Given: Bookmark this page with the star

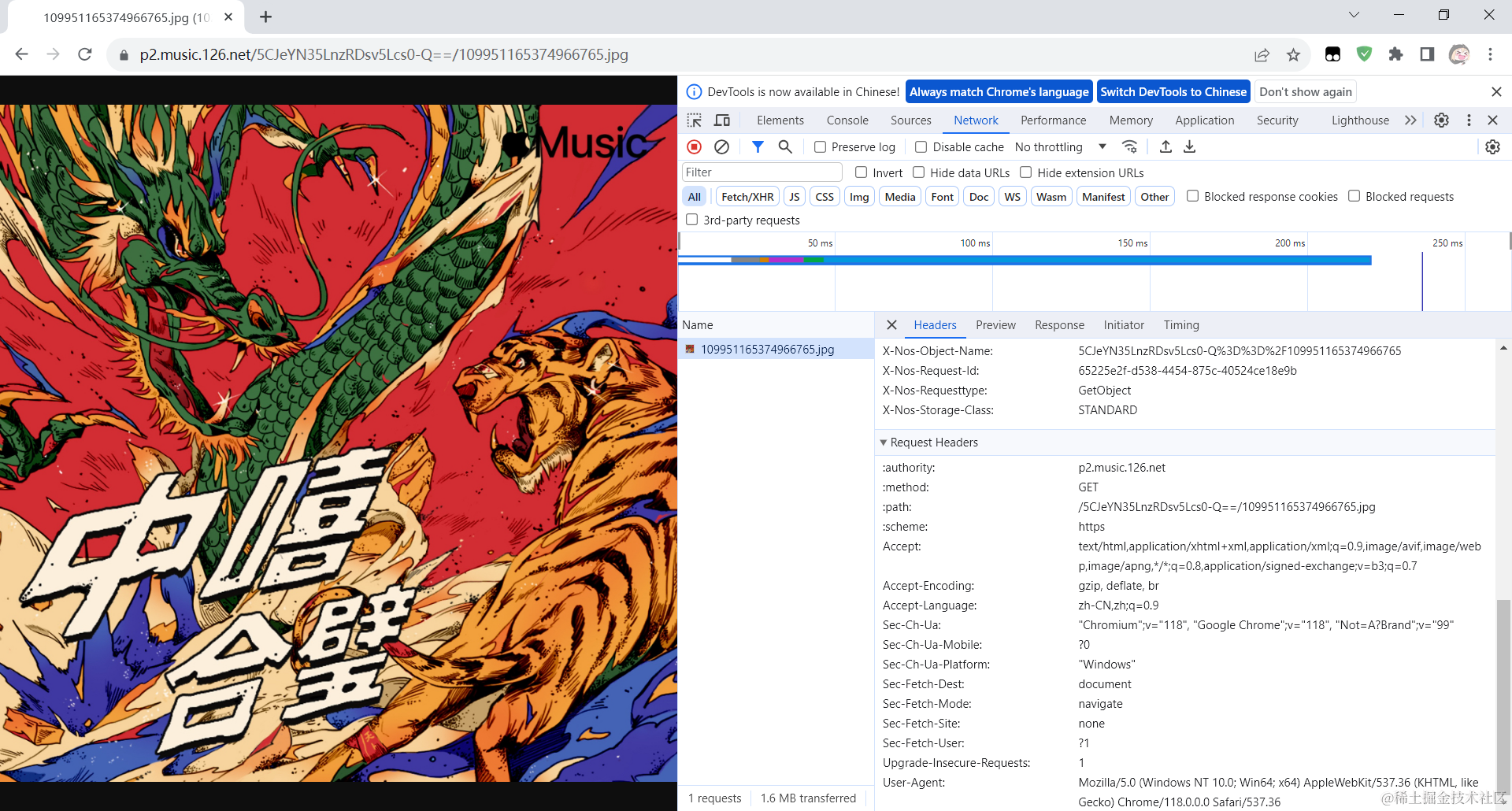Looking at the screenshot, I should [1293, 54].
